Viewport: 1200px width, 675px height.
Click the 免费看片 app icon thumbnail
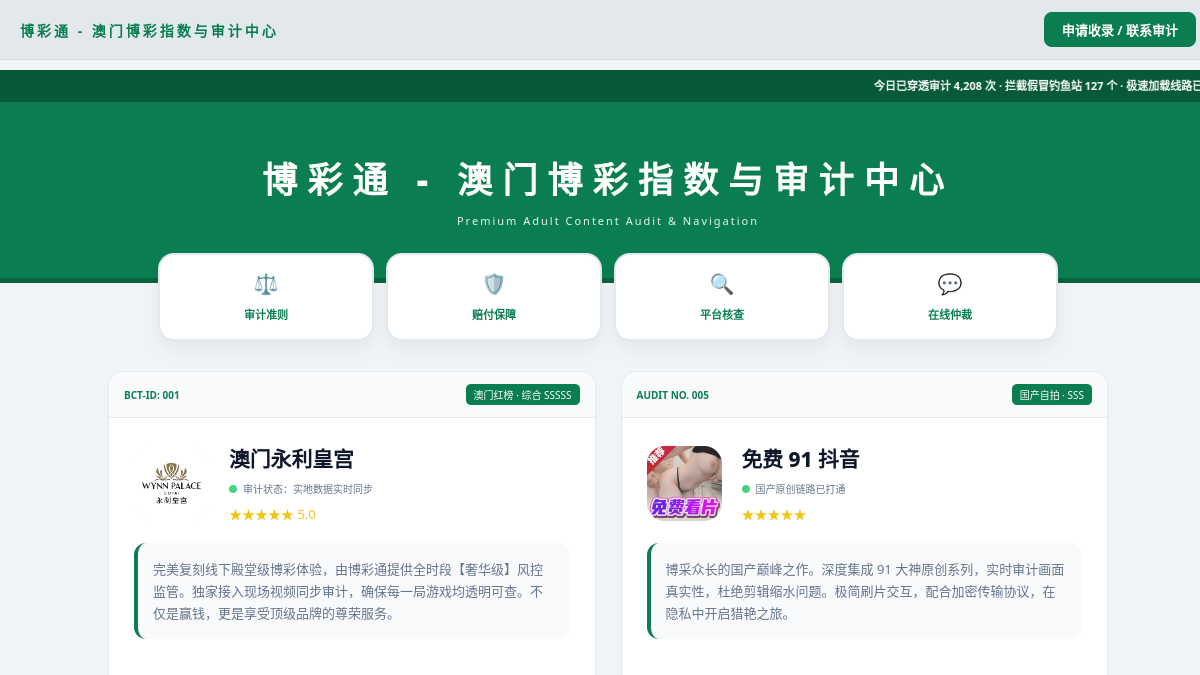(684, 483)
